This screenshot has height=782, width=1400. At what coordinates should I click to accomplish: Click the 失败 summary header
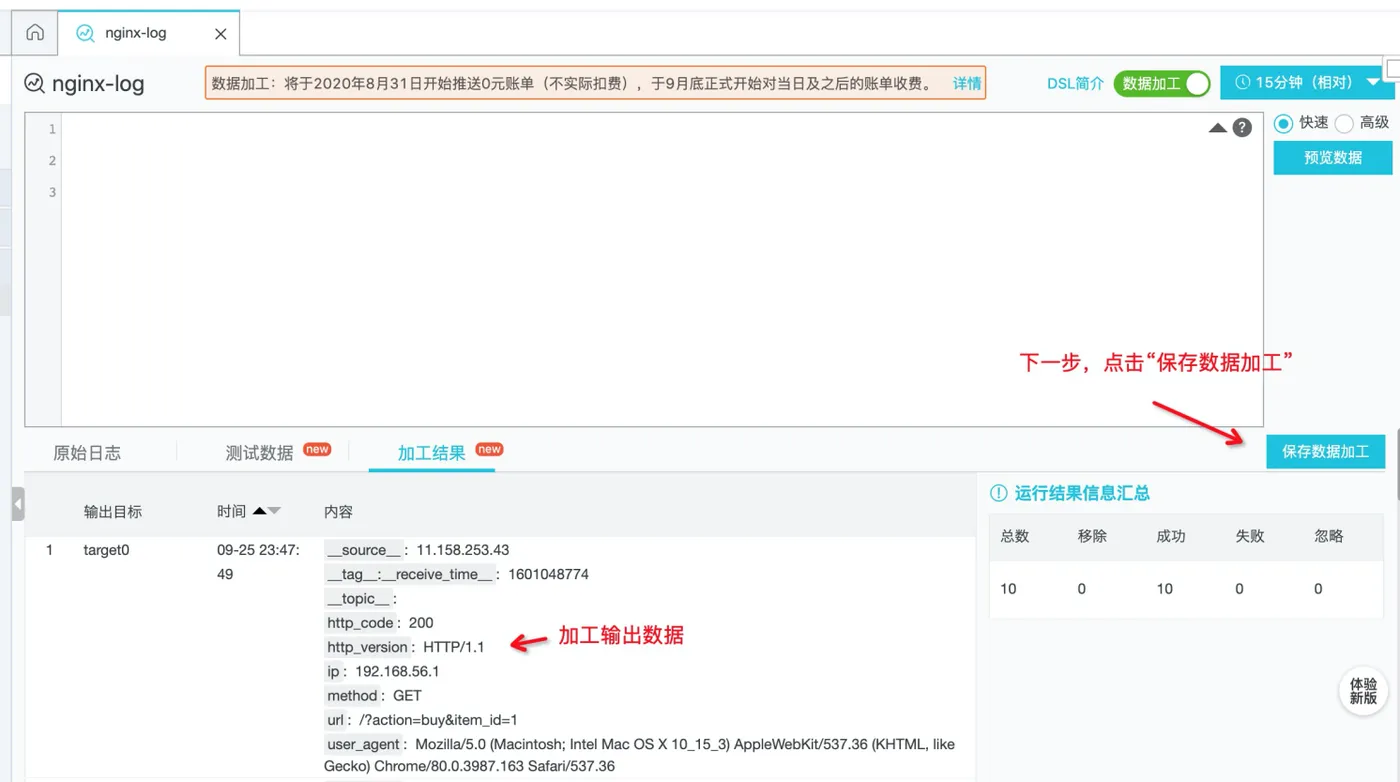(x=1250, y=536)
